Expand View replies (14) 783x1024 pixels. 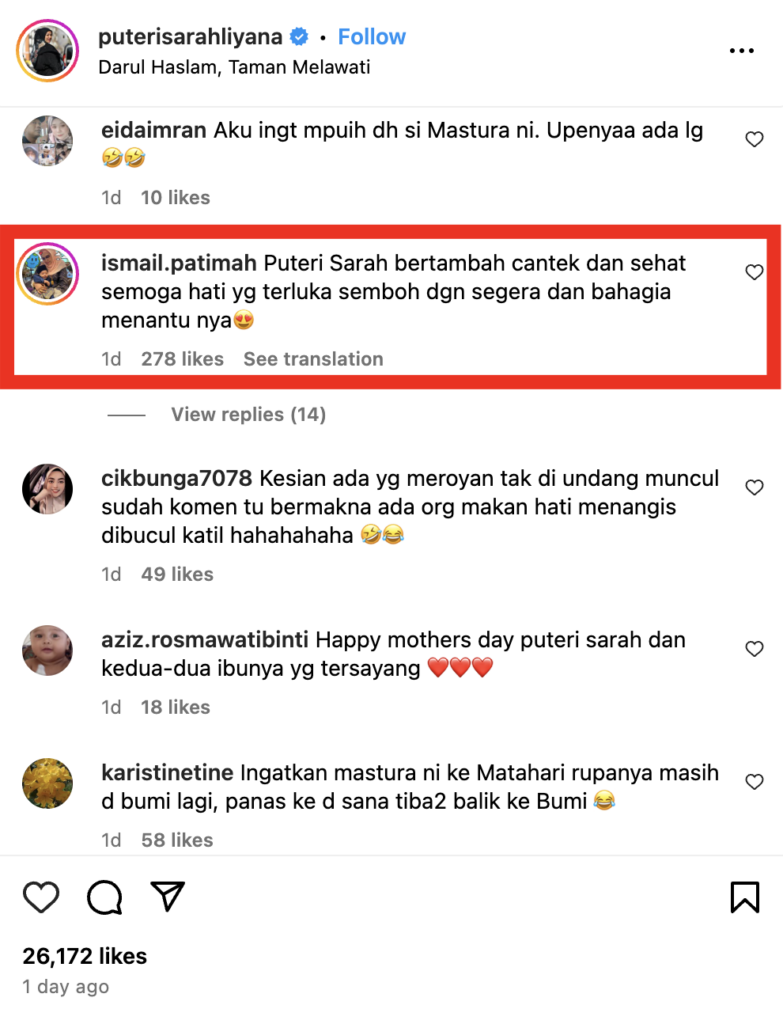click(248, 414)
